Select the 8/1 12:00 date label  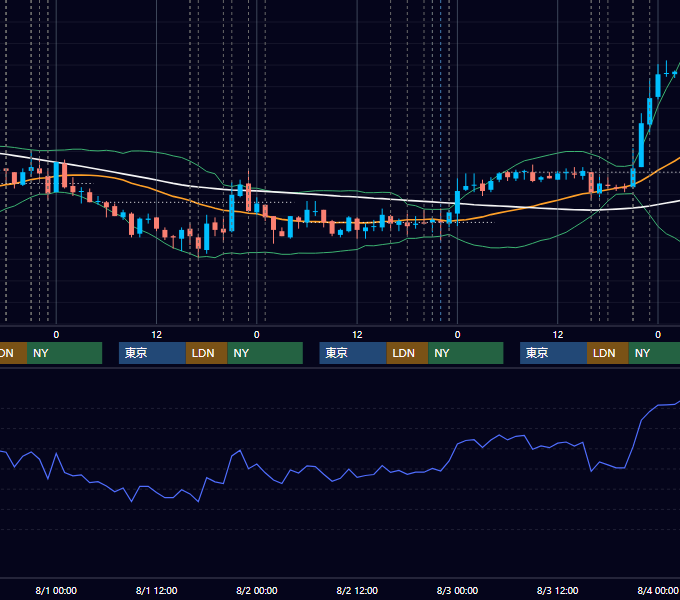pyautogui.click(x=157, y=590)
